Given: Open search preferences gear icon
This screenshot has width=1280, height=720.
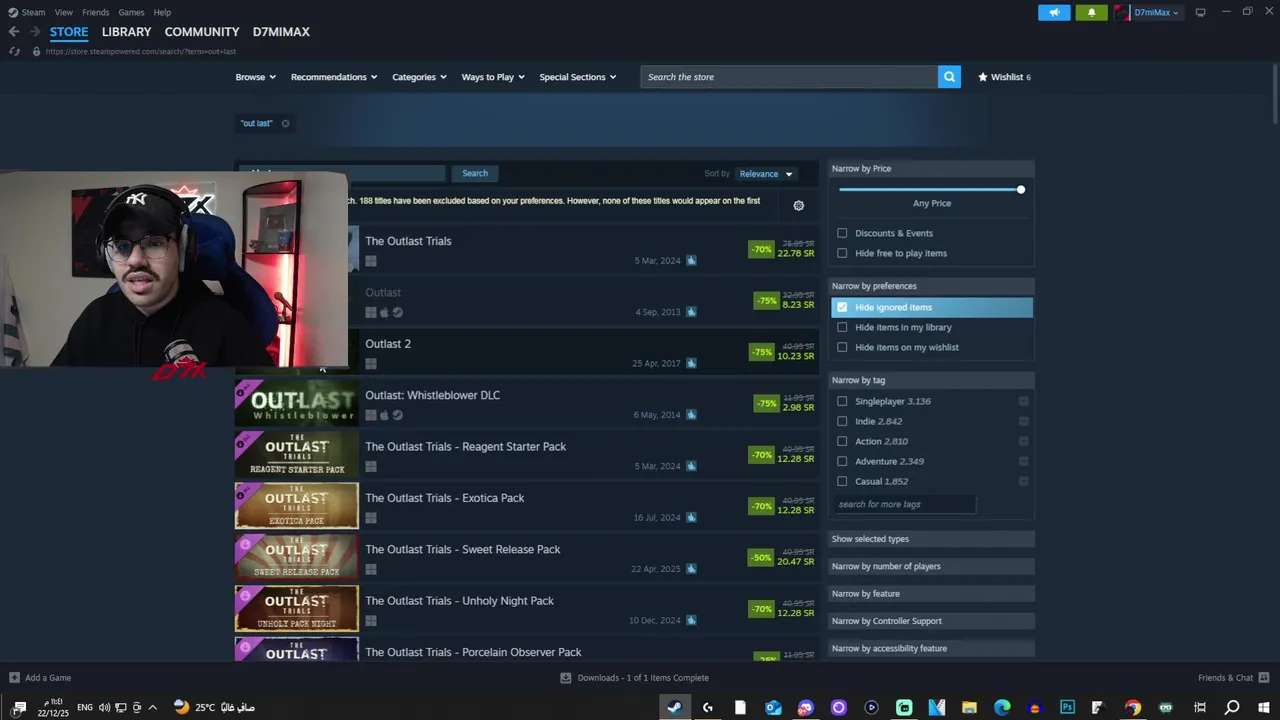Looking at the screenshot, I should pyautogui.click(x=798, y=205).
